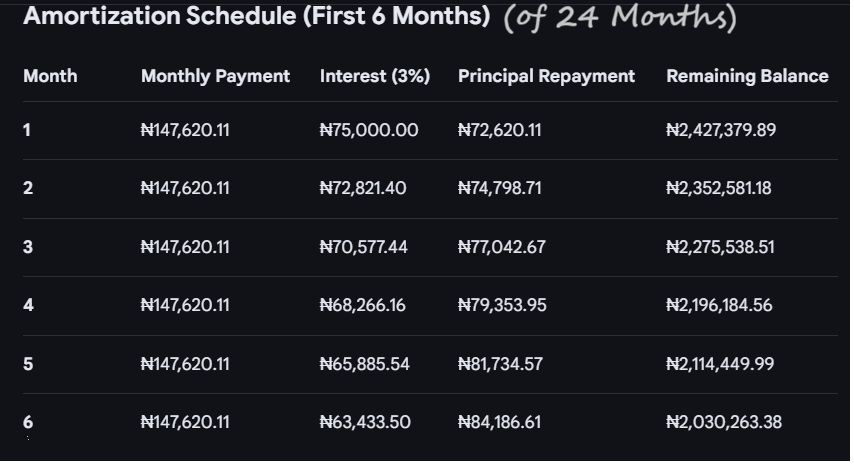The height and width of the screenshot is (473, 854).
Task: Select the principal repayment ₦72,620.11 cell
Action: [500, 130]
